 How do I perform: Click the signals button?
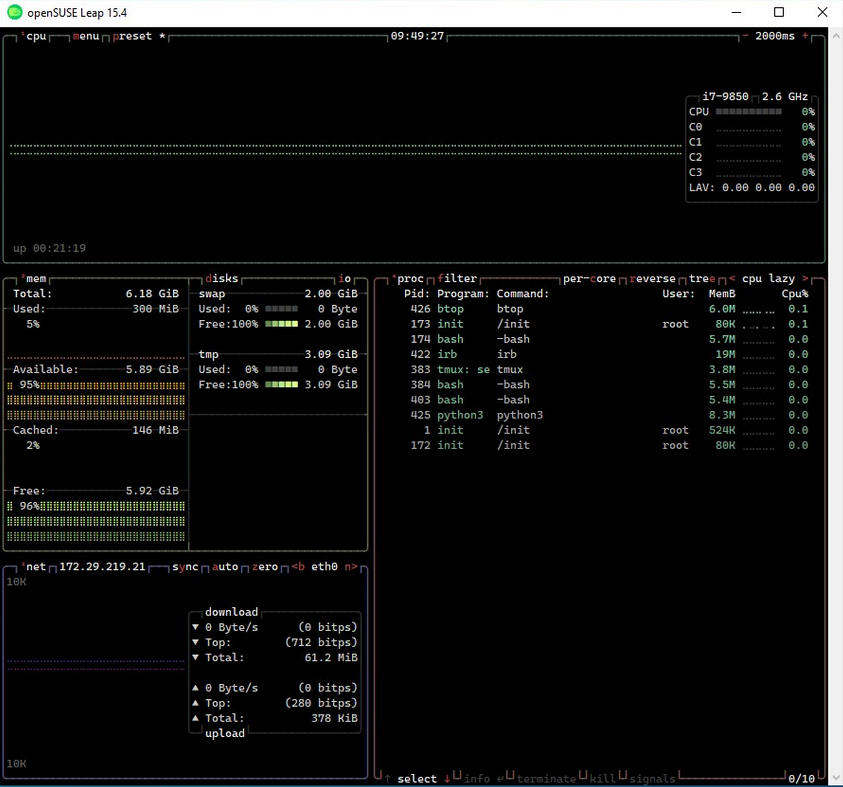(652, 779)
